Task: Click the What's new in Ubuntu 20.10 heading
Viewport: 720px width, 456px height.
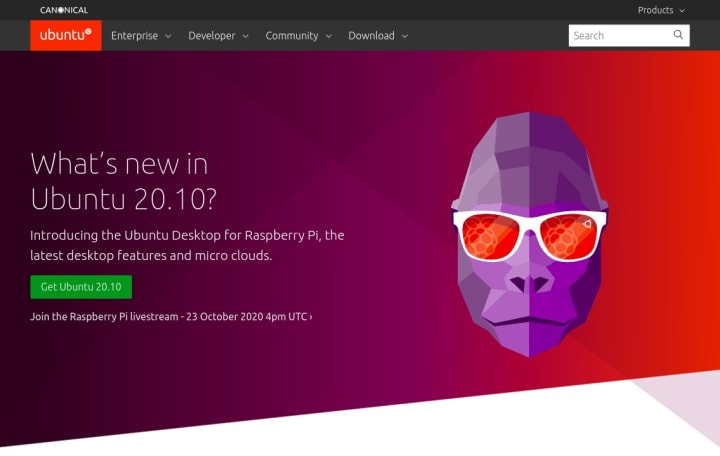Action: pyautogui.click(x=123, y=182)
